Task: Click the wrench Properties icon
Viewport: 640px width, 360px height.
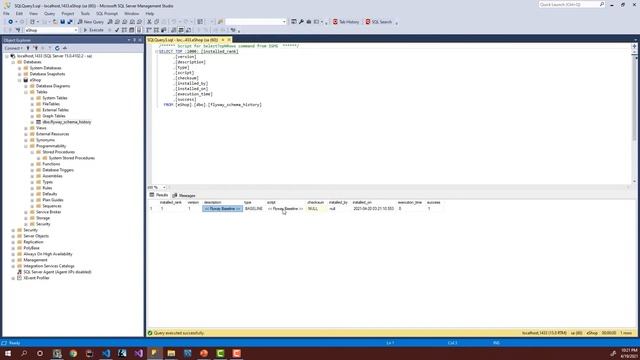Action: (x=301, y=22)
